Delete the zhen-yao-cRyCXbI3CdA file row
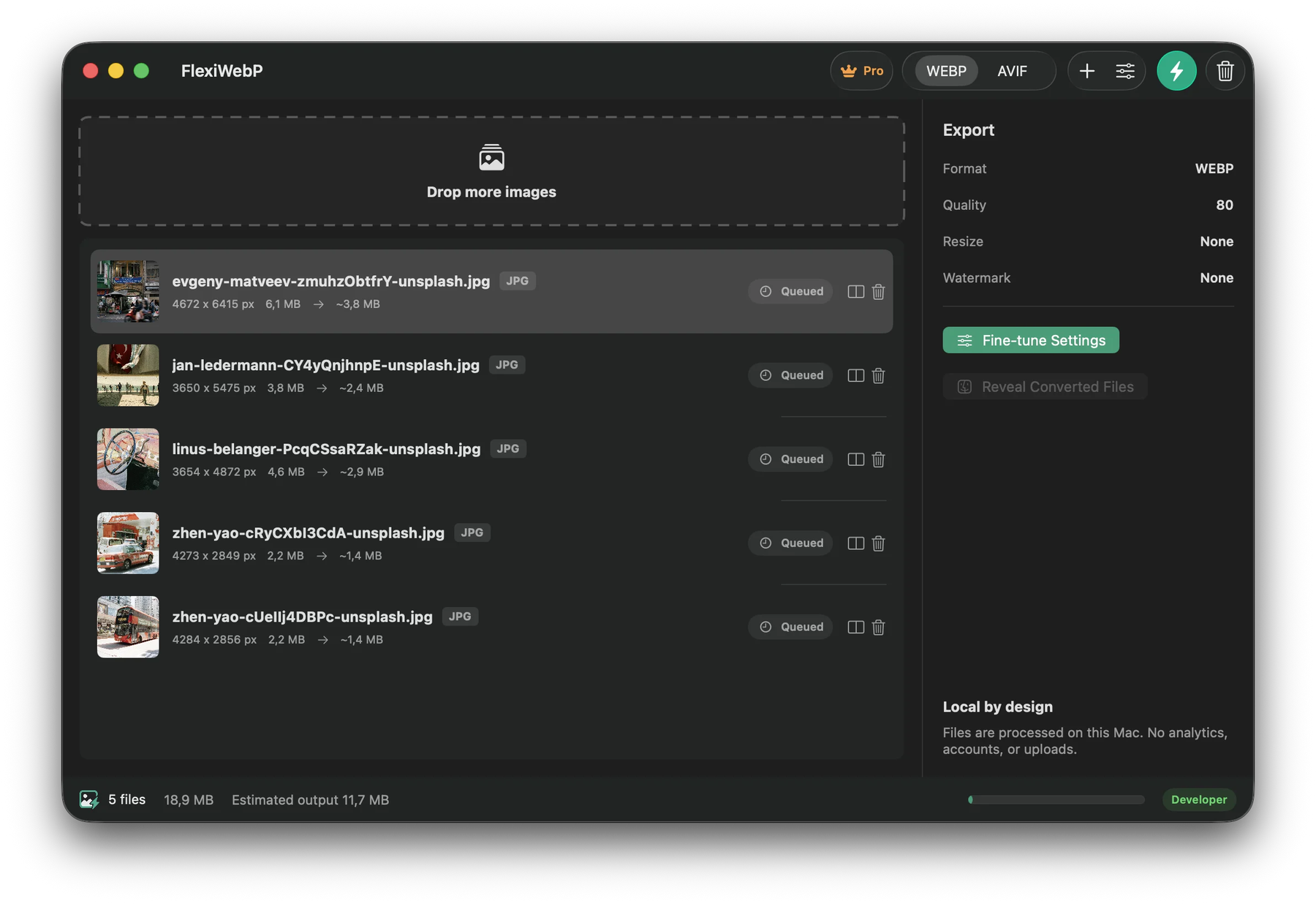This screenshot has height=904, width=1316. pos(878,543)
